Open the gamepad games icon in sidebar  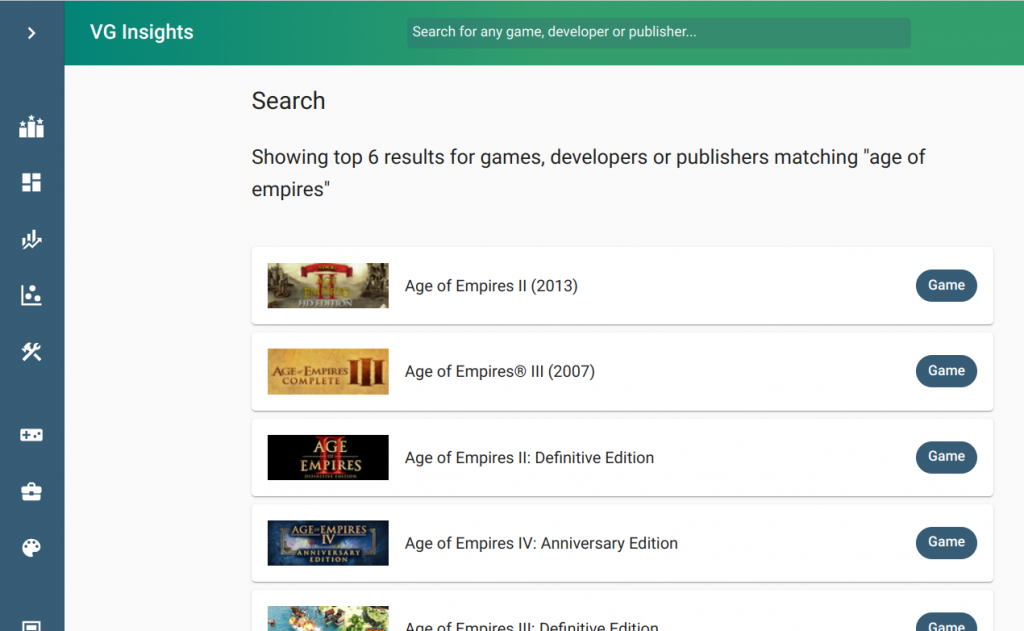[x=31, y=435]
